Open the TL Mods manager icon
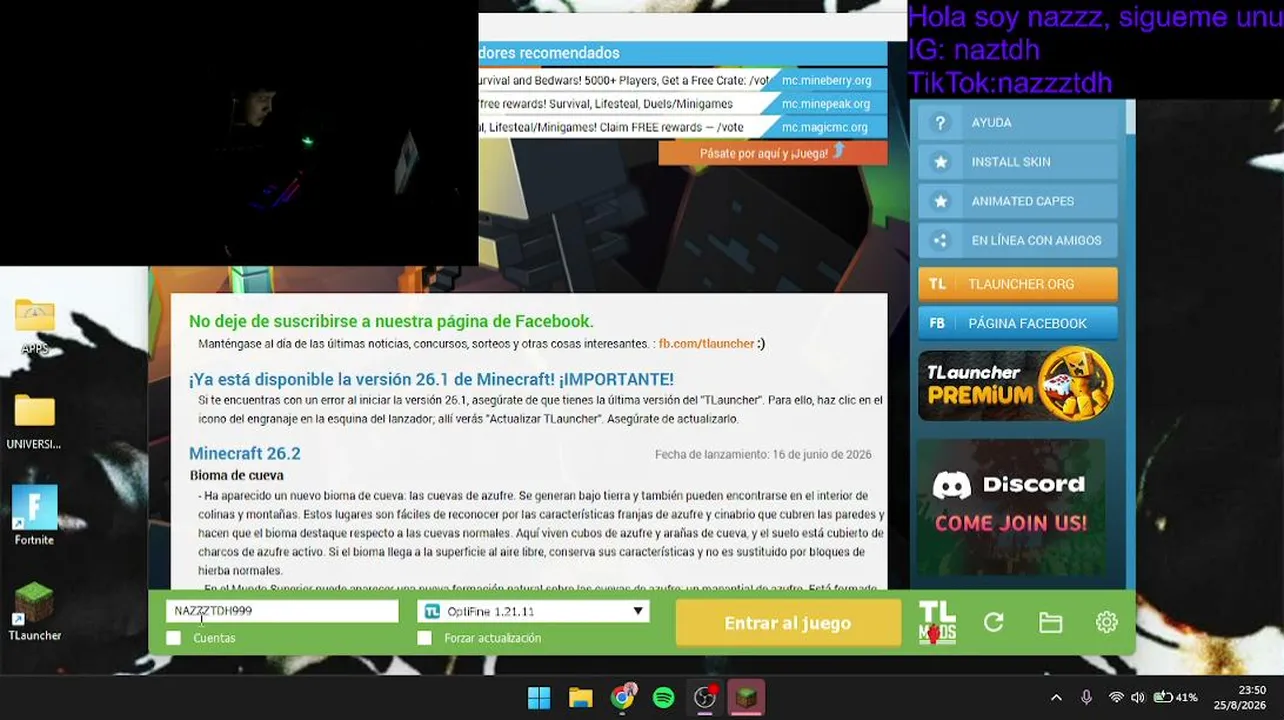 point(937,622)
